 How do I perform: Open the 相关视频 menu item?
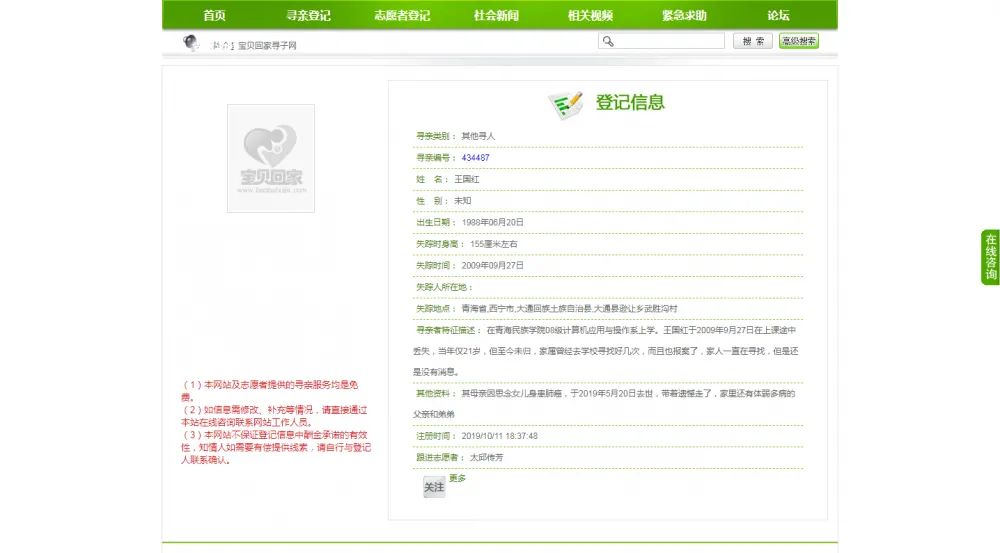click(590, 15)
